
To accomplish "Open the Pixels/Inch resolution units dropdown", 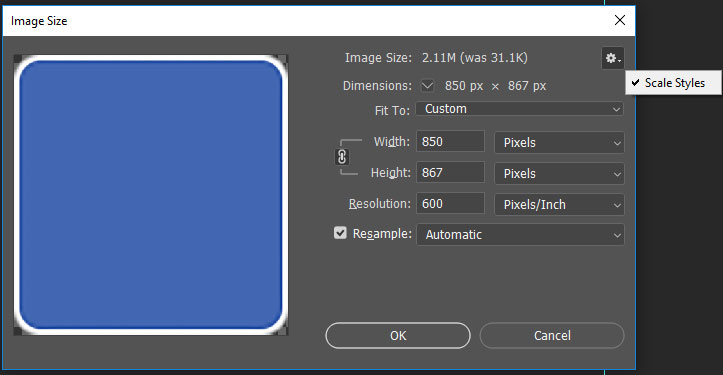I will (559, 204).
